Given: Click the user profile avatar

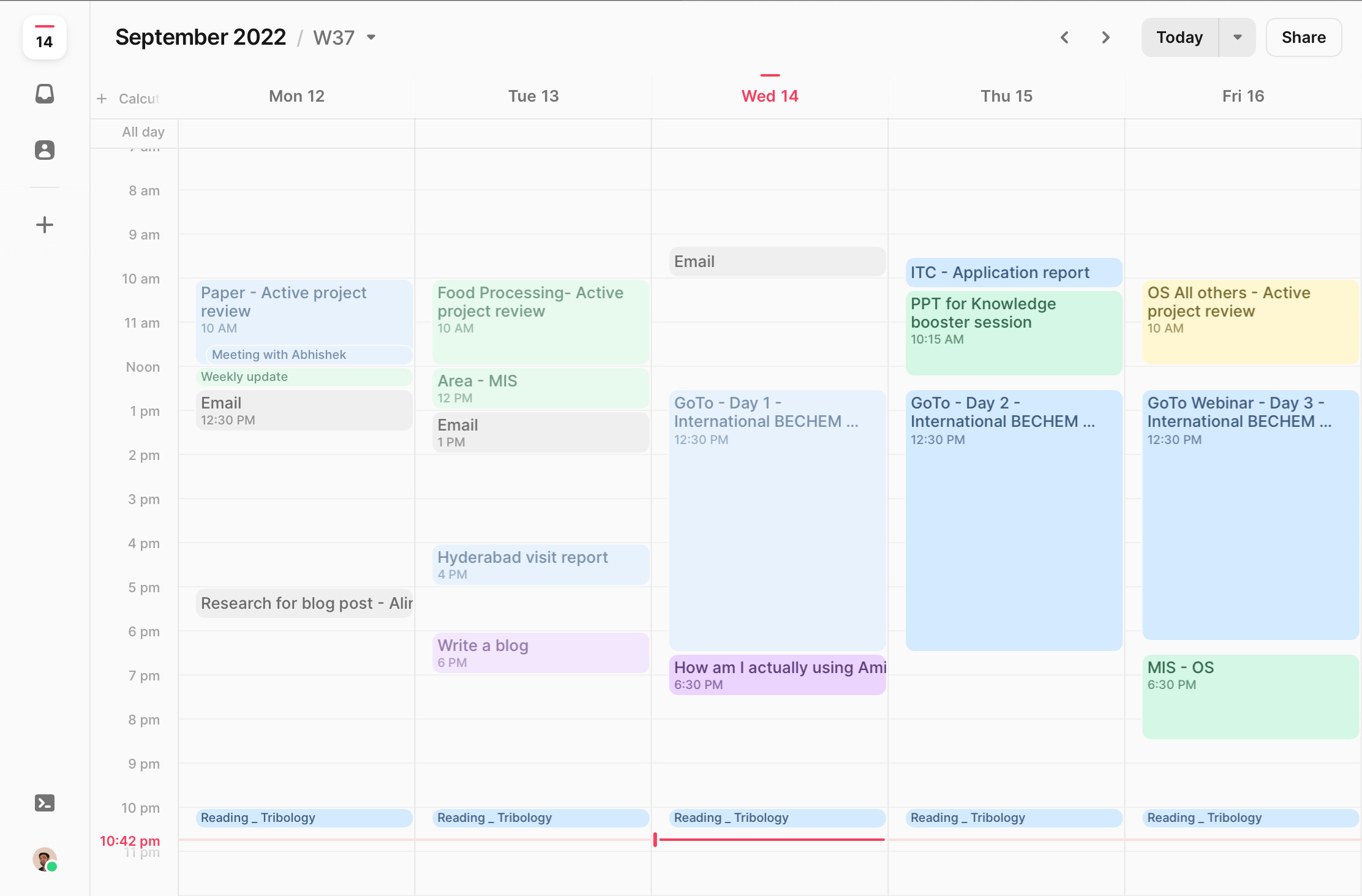Looking at the screenshot, I should (44, 859).
